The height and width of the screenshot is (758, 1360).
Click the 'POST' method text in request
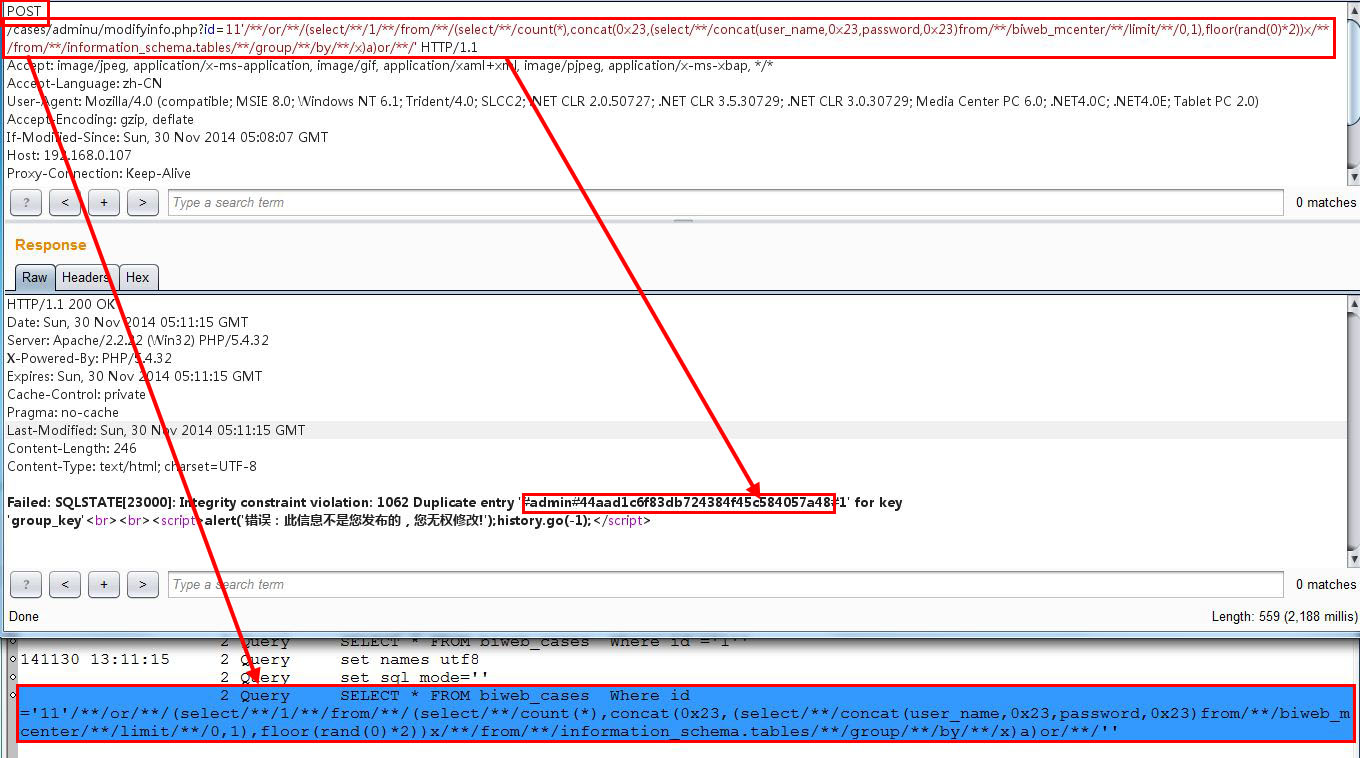pos(25,12)
